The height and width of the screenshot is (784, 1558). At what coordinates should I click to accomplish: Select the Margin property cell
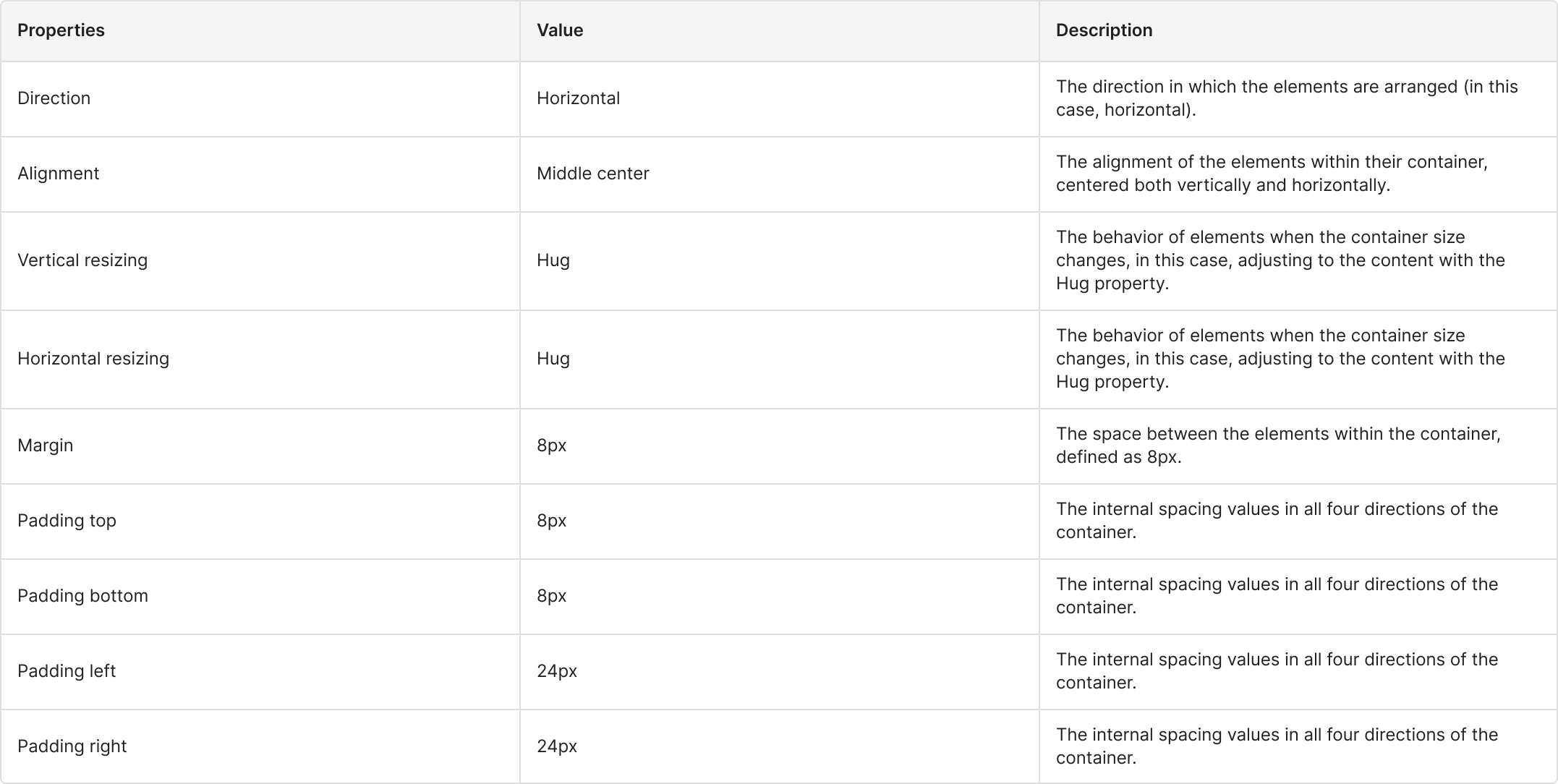coord(46,446)
